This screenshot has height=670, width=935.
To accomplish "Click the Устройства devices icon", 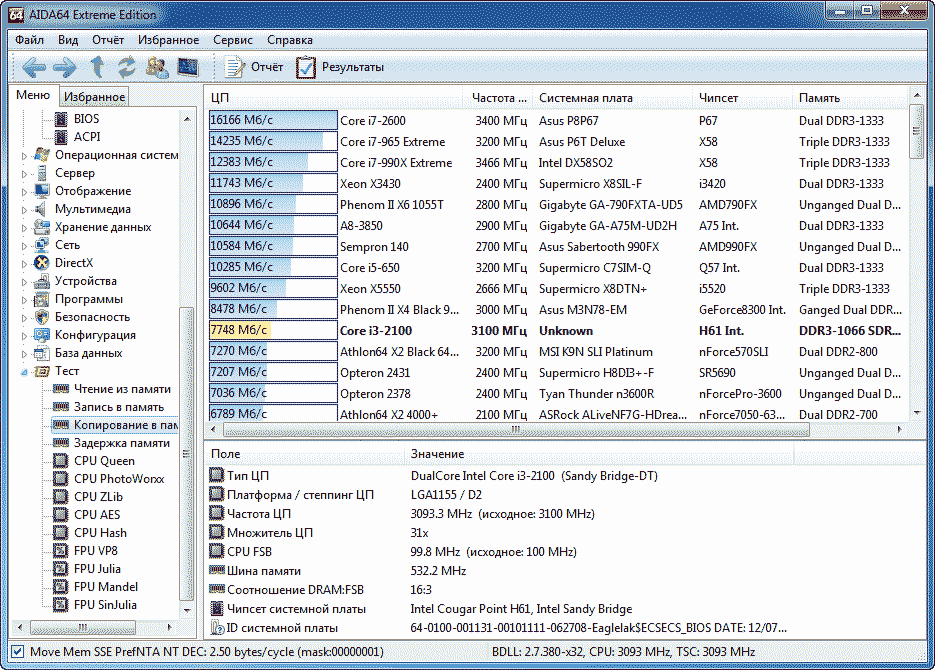I will 41,281.
